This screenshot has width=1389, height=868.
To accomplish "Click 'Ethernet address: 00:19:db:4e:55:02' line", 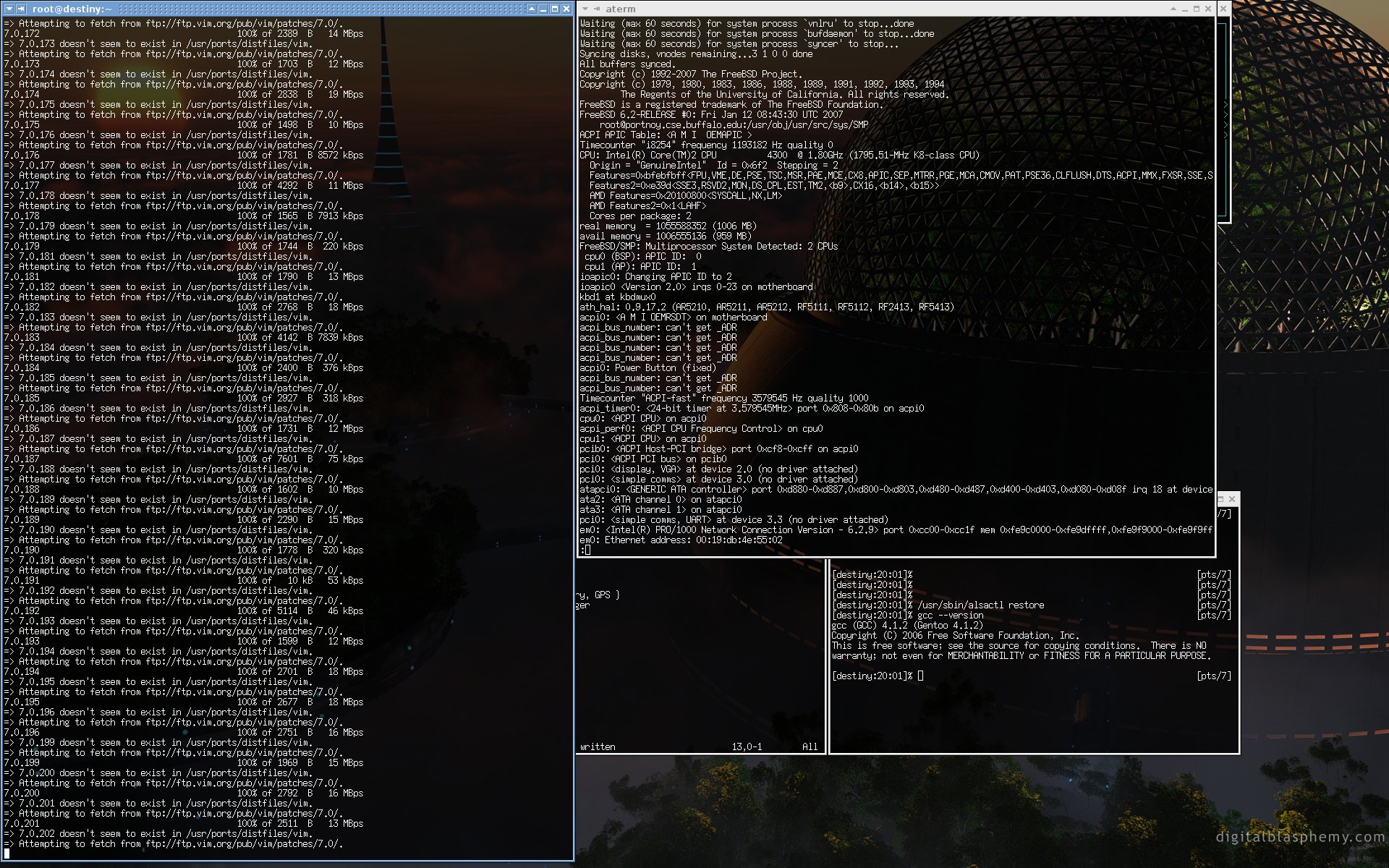I will tap(681, 540).
